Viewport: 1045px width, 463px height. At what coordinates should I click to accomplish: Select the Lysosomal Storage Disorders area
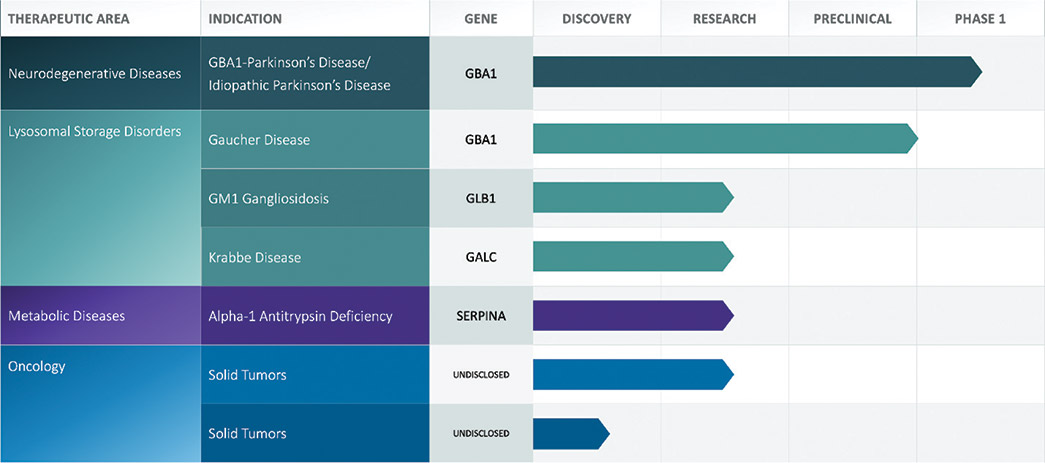95,132
